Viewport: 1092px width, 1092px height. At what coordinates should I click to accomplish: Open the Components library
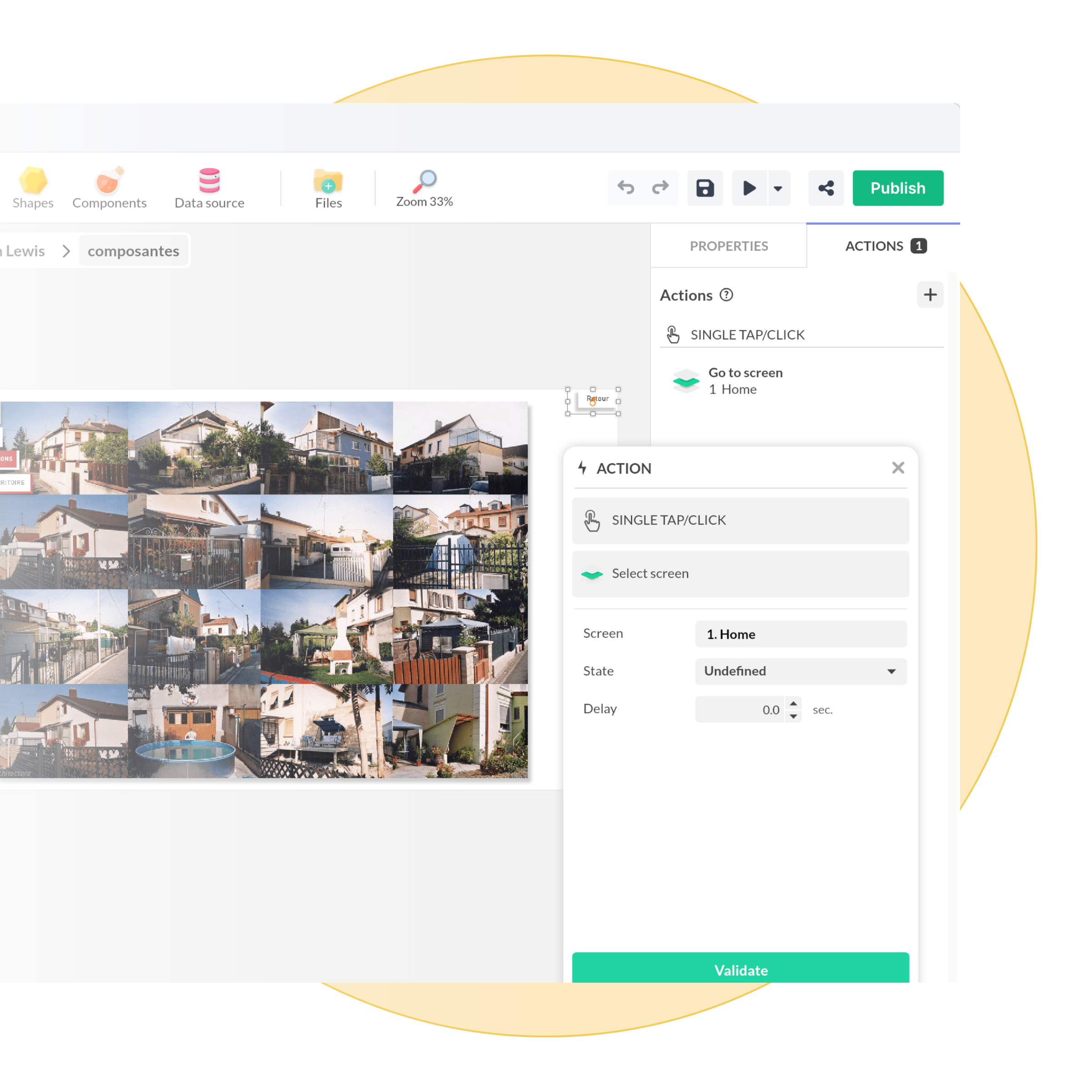coord(109,188)
